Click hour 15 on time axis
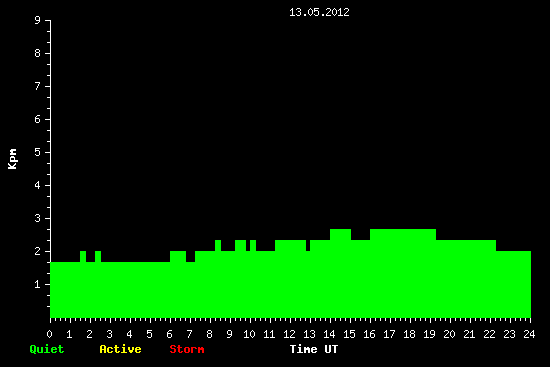 (349, 334)
